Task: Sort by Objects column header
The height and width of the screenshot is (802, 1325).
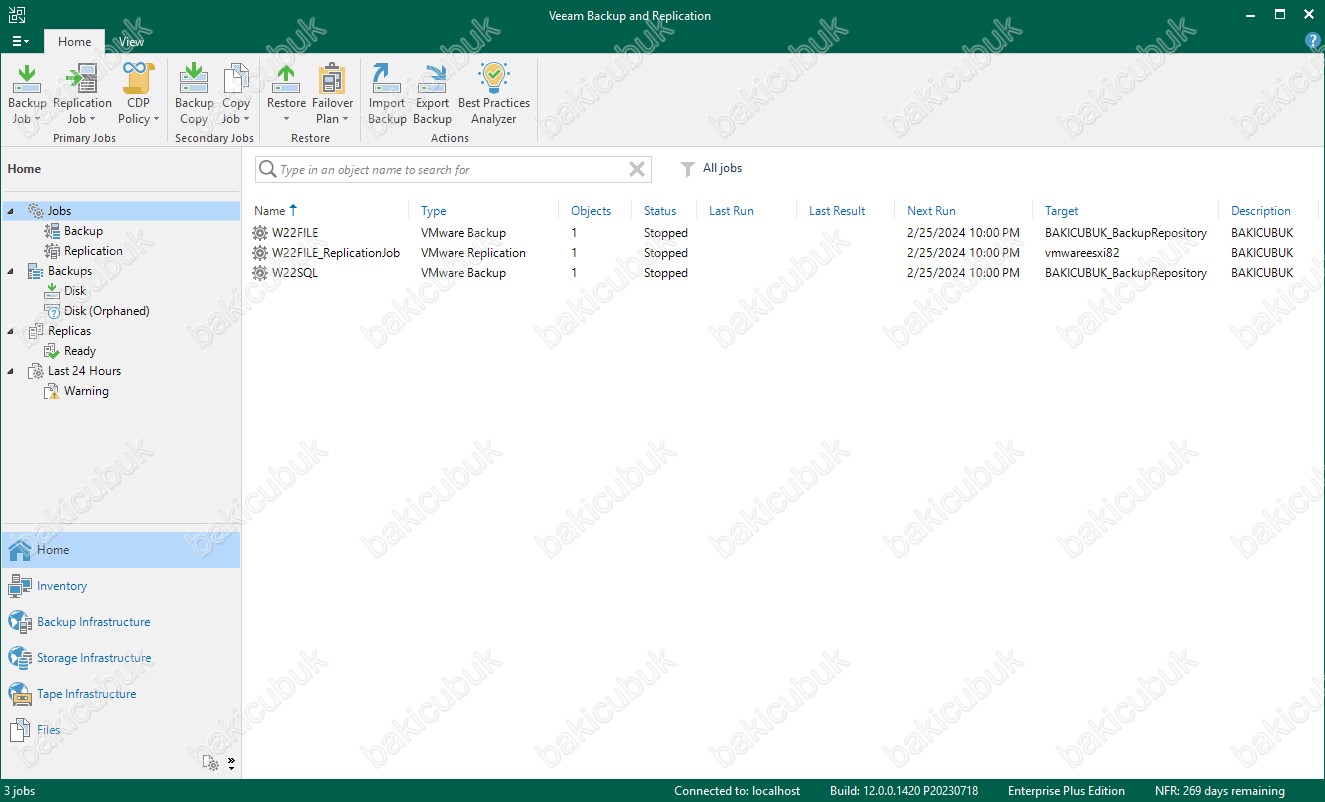Action: pos(591,211)
